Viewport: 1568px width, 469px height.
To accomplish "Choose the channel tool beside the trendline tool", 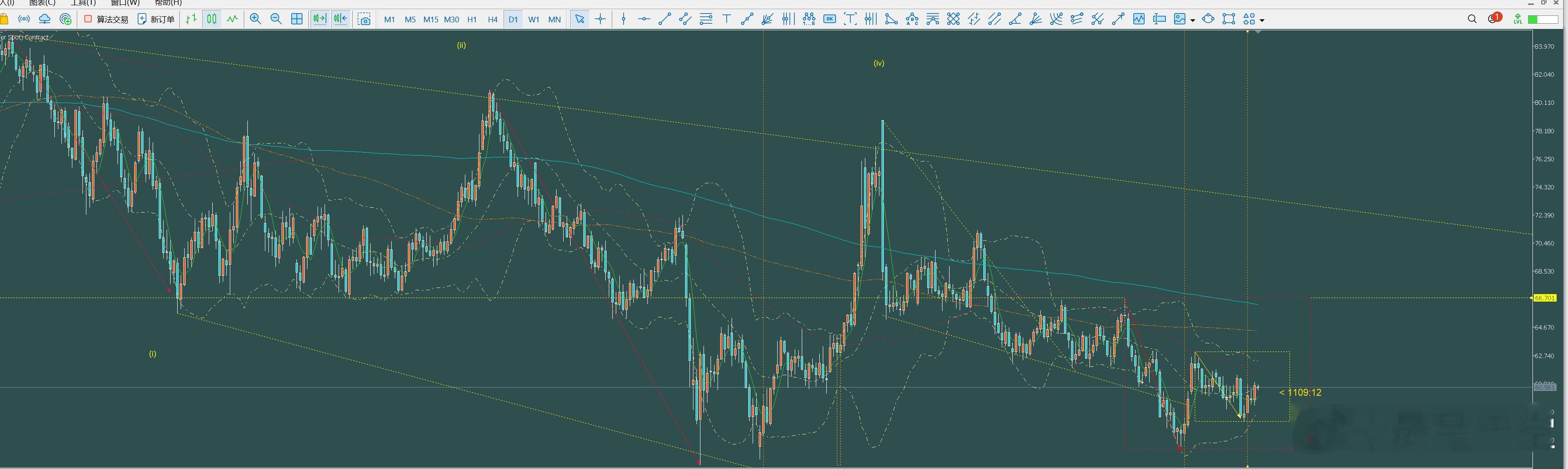I will pos(686,19).
